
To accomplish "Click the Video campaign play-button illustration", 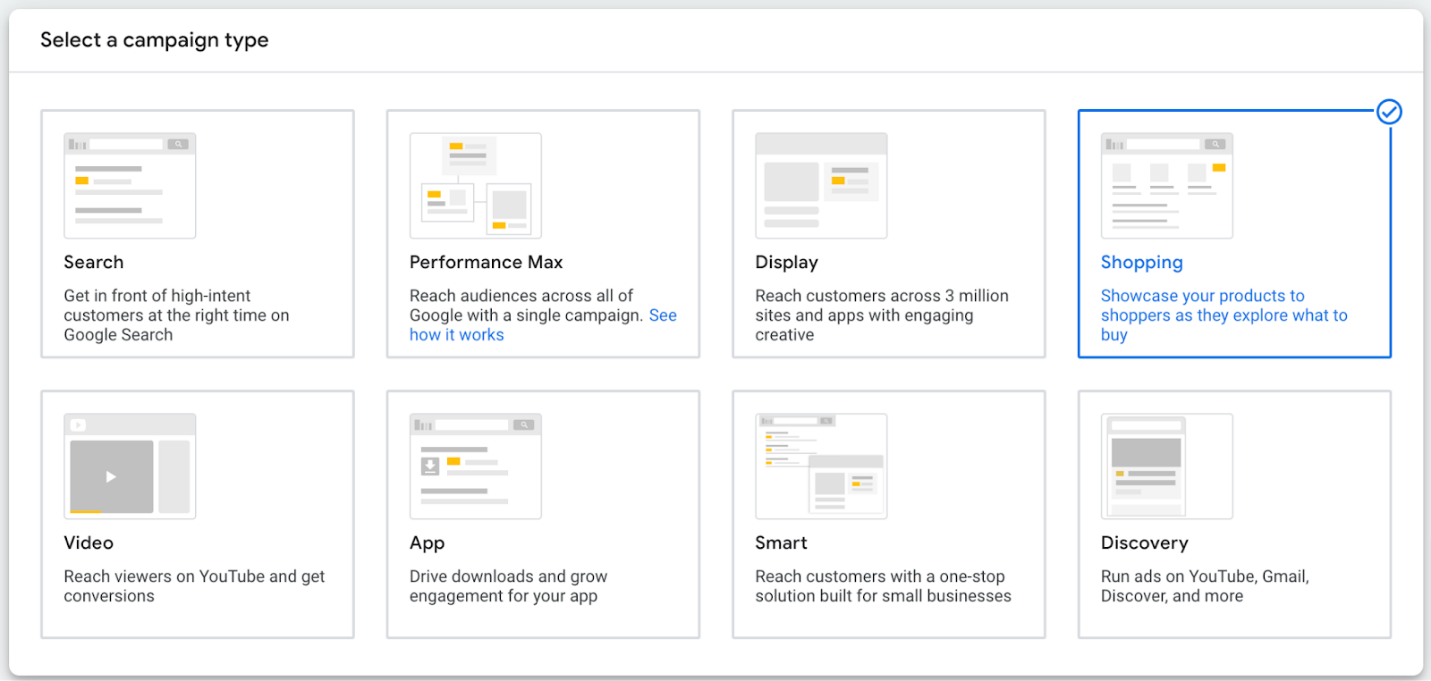I will (x=129, y=465).
